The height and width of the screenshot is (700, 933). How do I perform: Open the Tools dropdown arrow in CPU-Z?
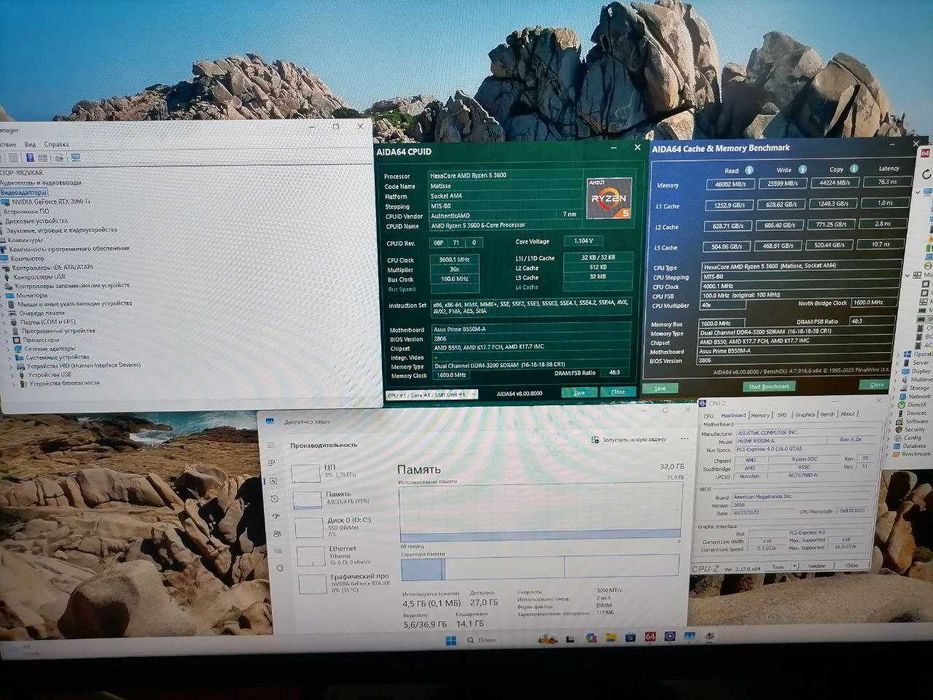tap(793, 566)
